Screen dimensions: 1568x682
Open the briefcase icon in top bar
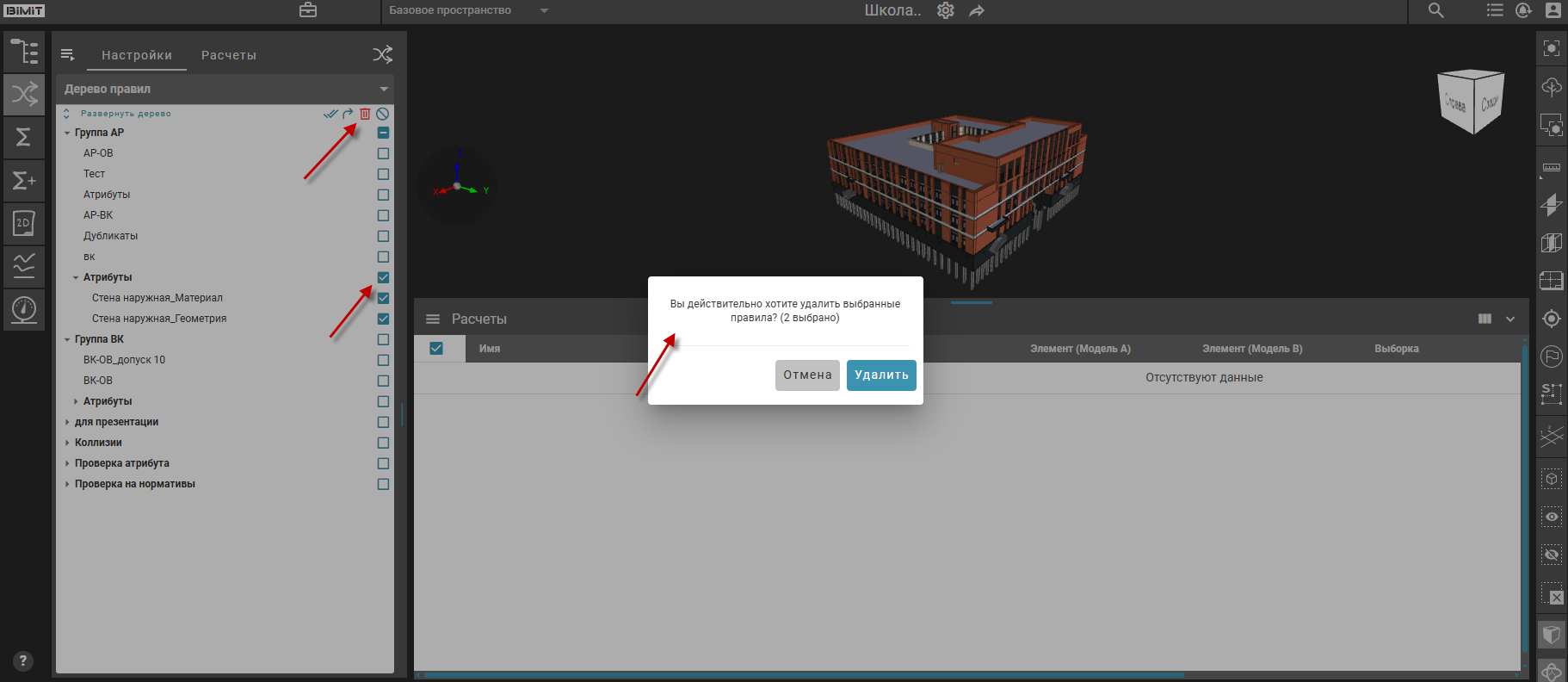click(x=308, y=10)
